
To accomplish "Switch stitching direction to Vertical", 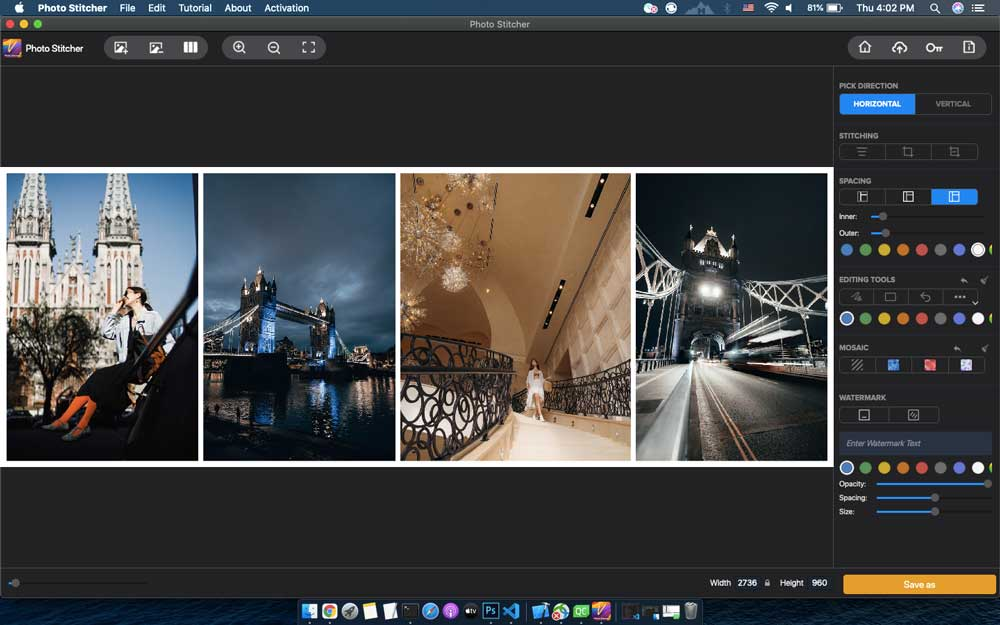I will [x=953, y=103].
